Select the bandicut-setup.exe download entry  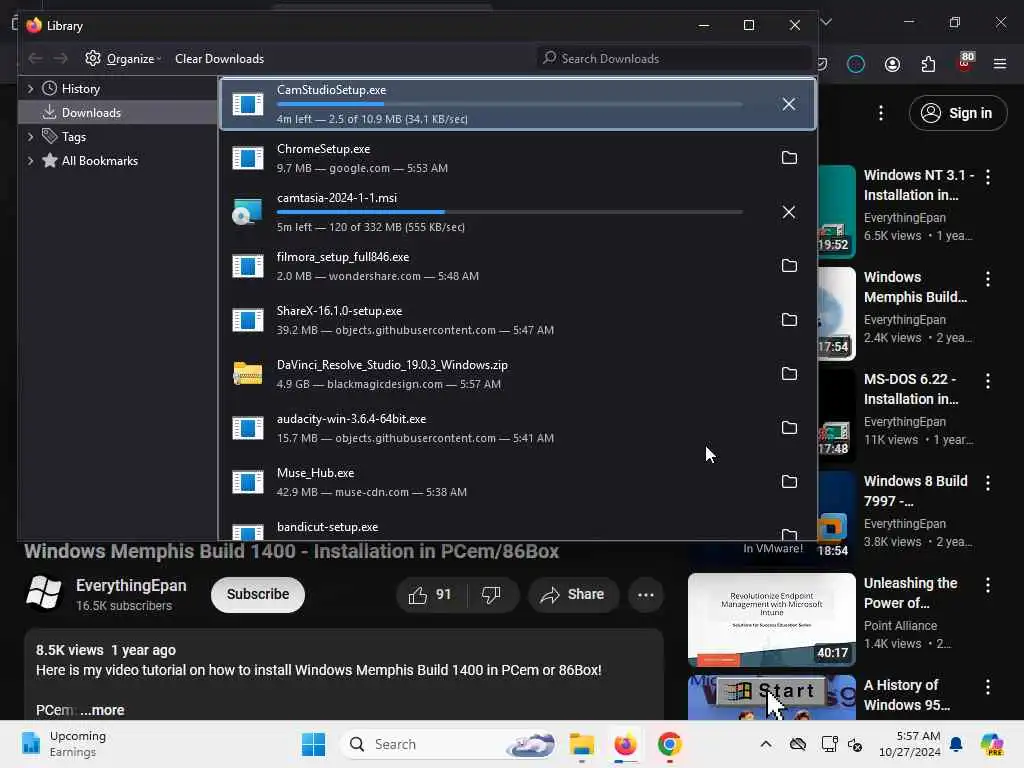pyautogui.click(x=517, y=530)
